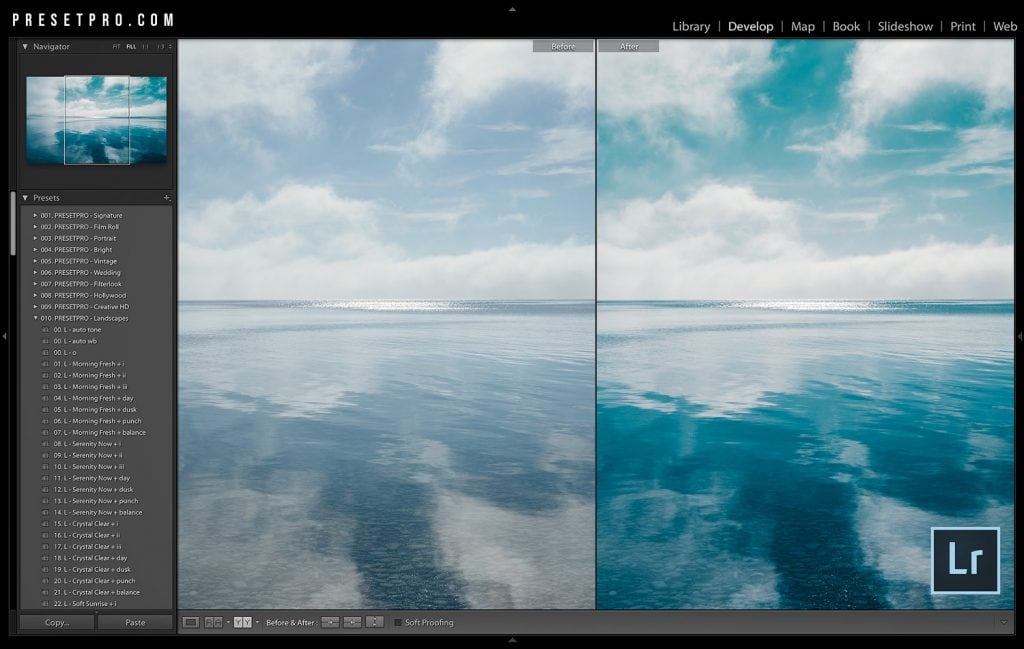This screenshot has height=649, width=1024.
Task: Open the Book module
Action: [846, 27]
